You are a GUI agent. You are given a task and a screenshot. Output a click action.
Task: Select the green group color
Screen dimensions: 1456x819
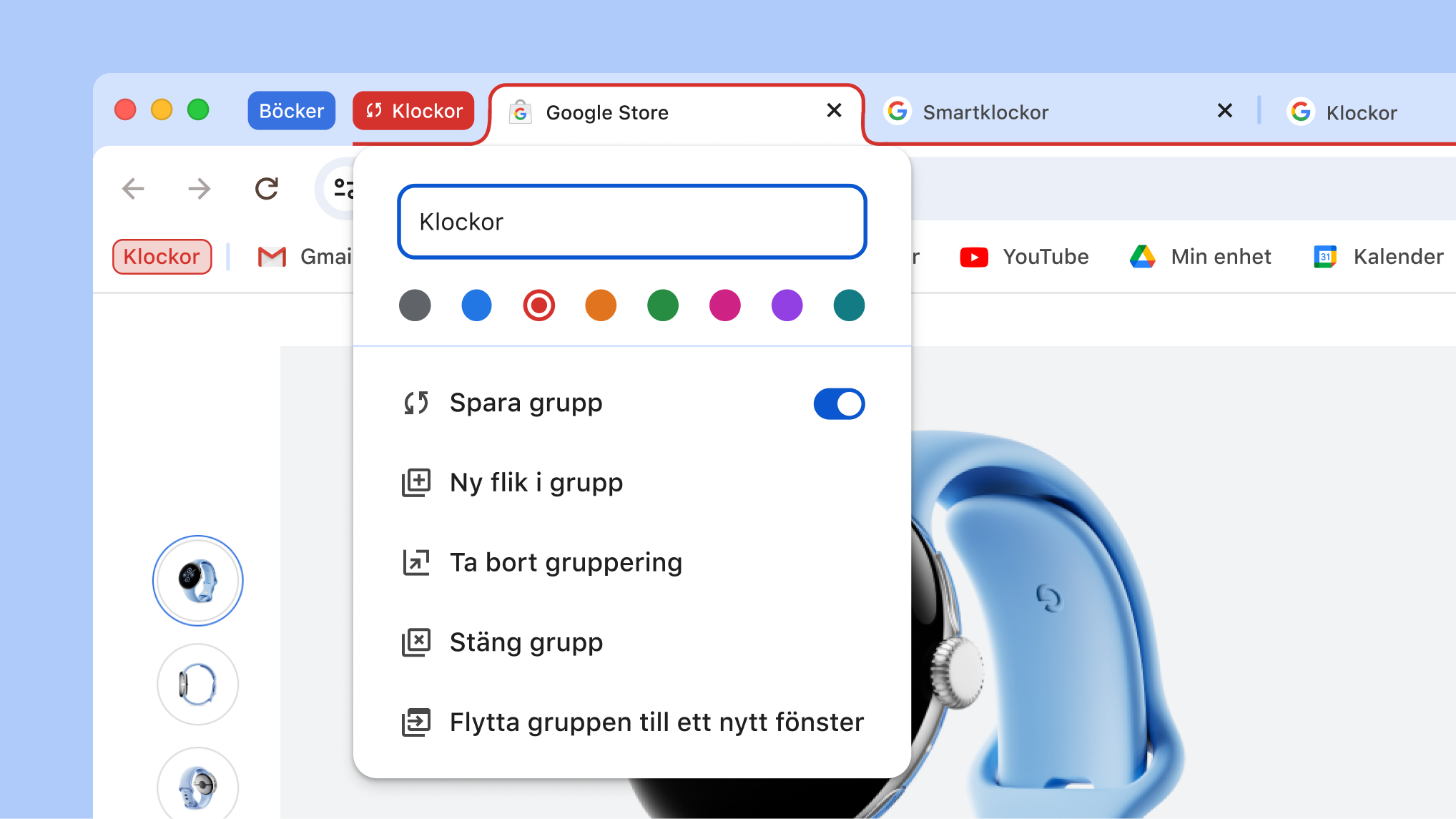662,305
